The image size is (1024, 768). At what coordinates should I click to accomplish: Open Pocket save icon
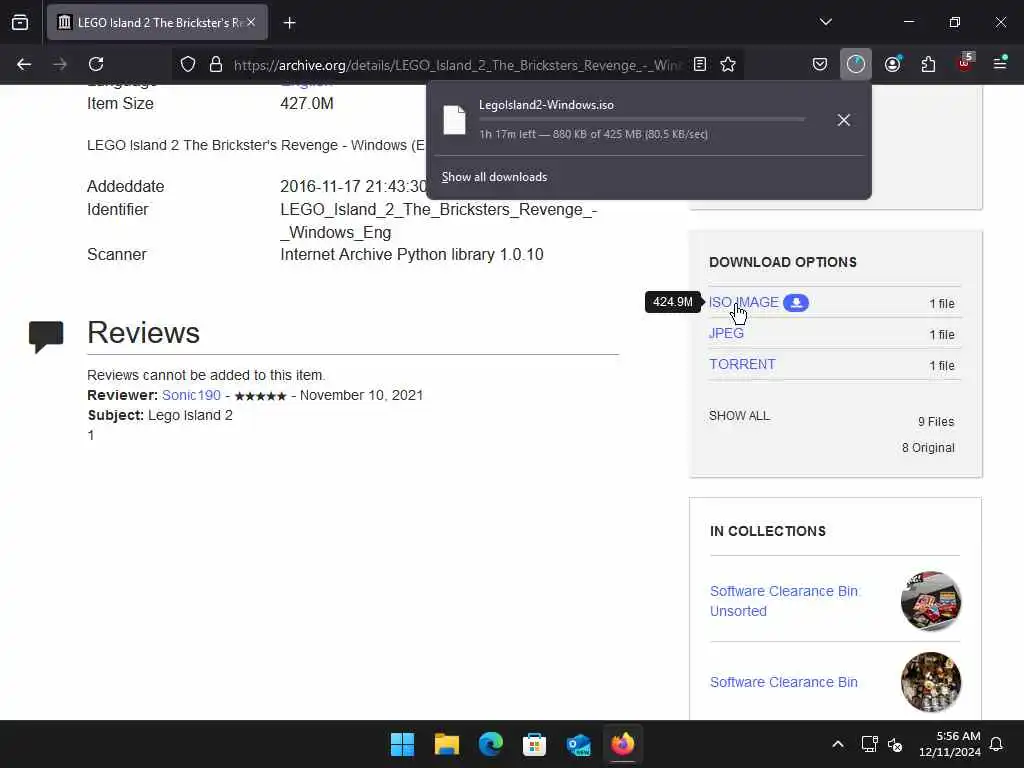click(x=820, y=64)
